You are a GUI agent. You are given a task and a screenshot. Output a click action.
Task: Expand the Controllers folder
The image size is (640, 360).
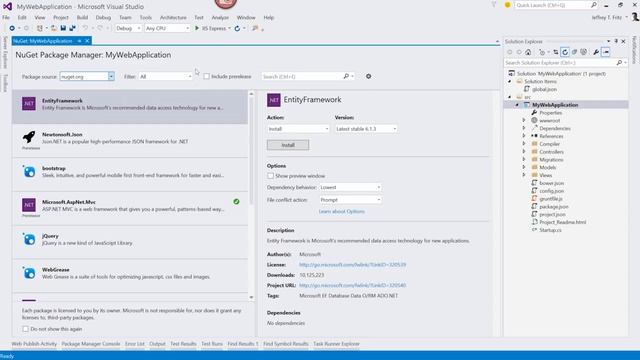(524, 152)
